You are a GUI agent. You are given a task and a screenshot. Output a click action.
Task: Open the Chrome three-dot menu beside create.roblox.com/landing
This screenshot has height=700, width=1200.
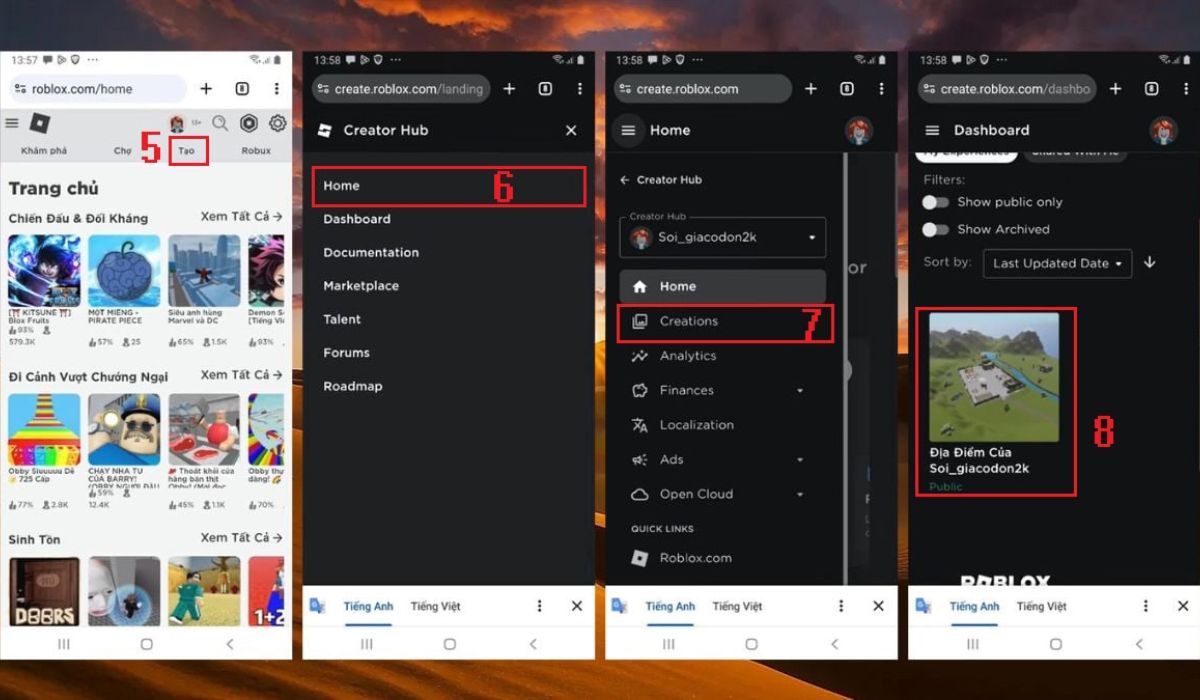pyautogui.click(x=580, y=89)
